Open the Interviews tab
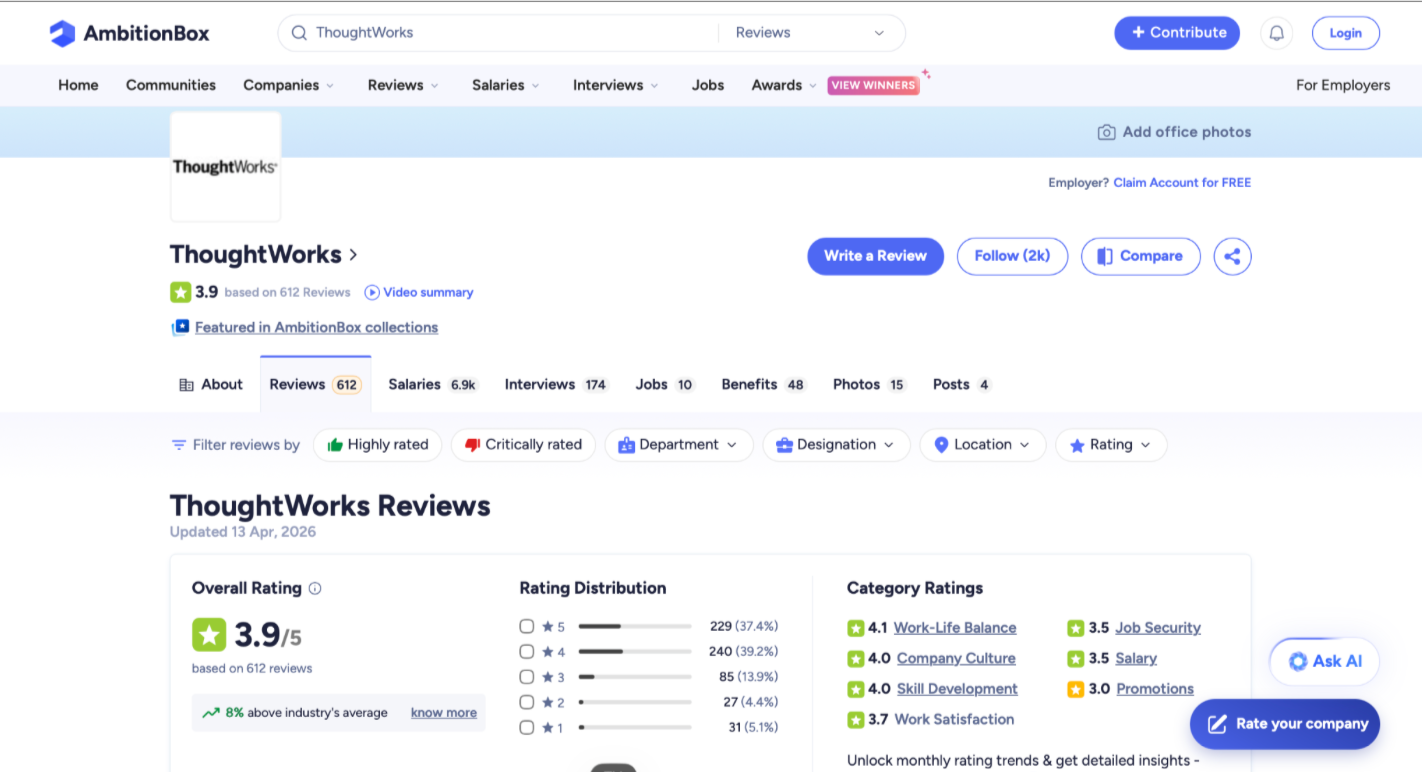This screenshot has width=1422, height=772. coord(555,385)
